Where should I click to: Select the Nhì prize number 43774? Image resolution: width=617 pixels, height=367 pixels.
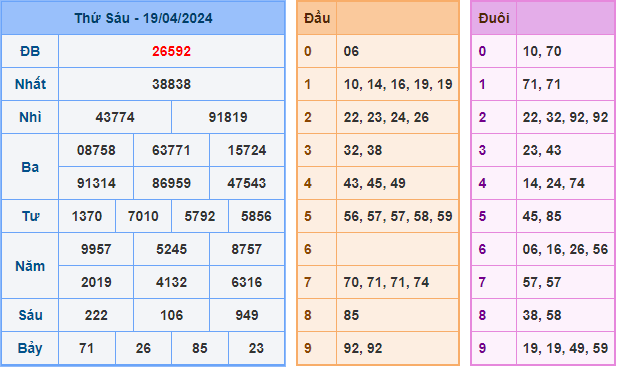click(115, 117)
